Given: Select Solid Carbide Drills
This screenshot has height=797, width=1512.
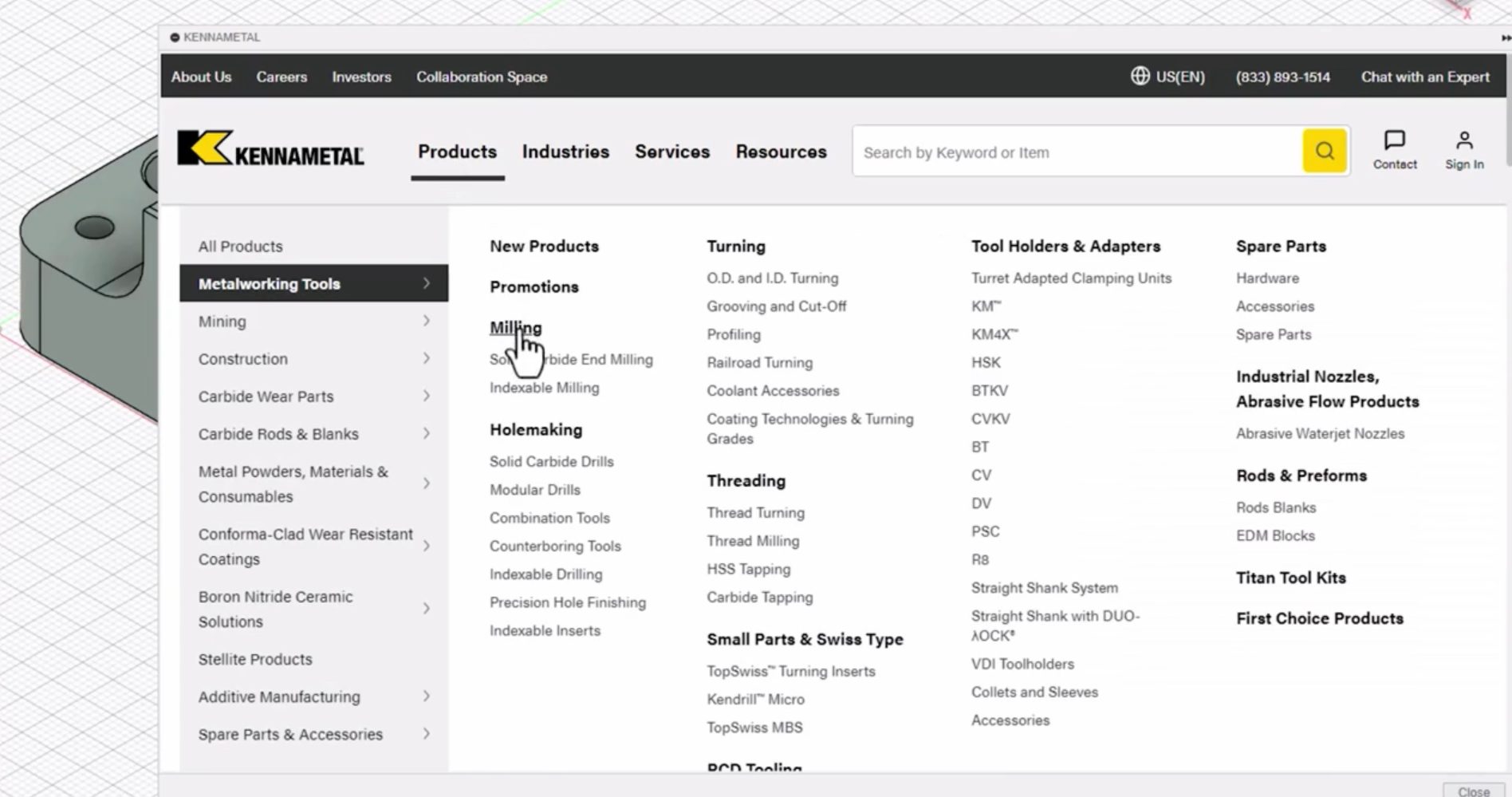Looking at the screenshot, I should tap(551, 461).
